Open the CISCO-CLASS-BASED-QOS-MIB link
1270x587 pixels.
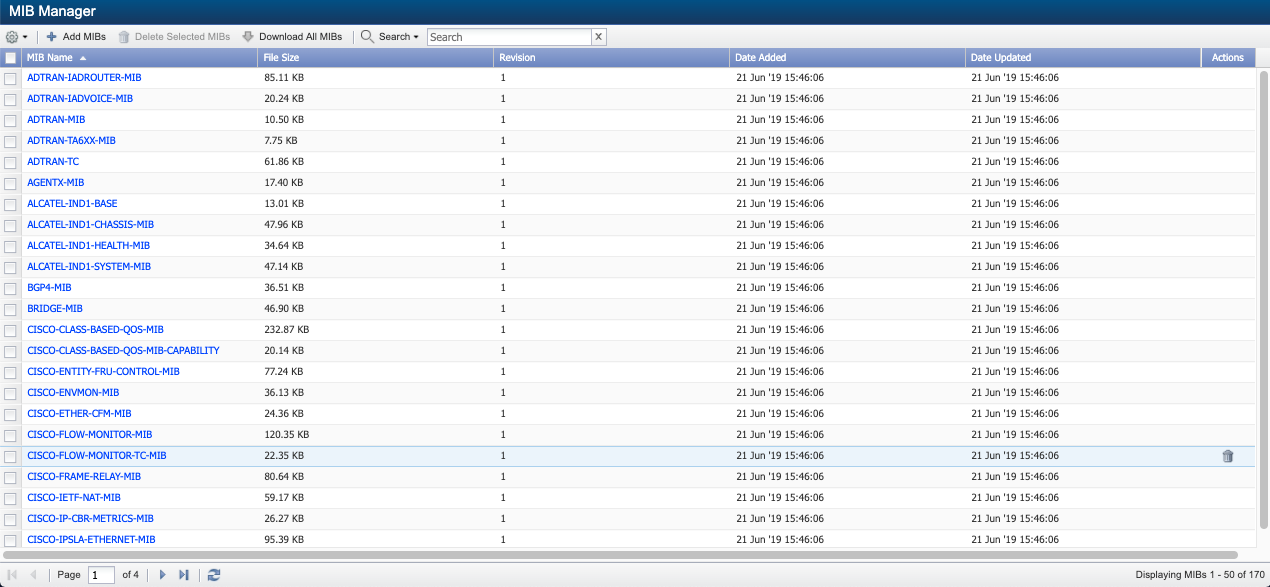point(95,329)
